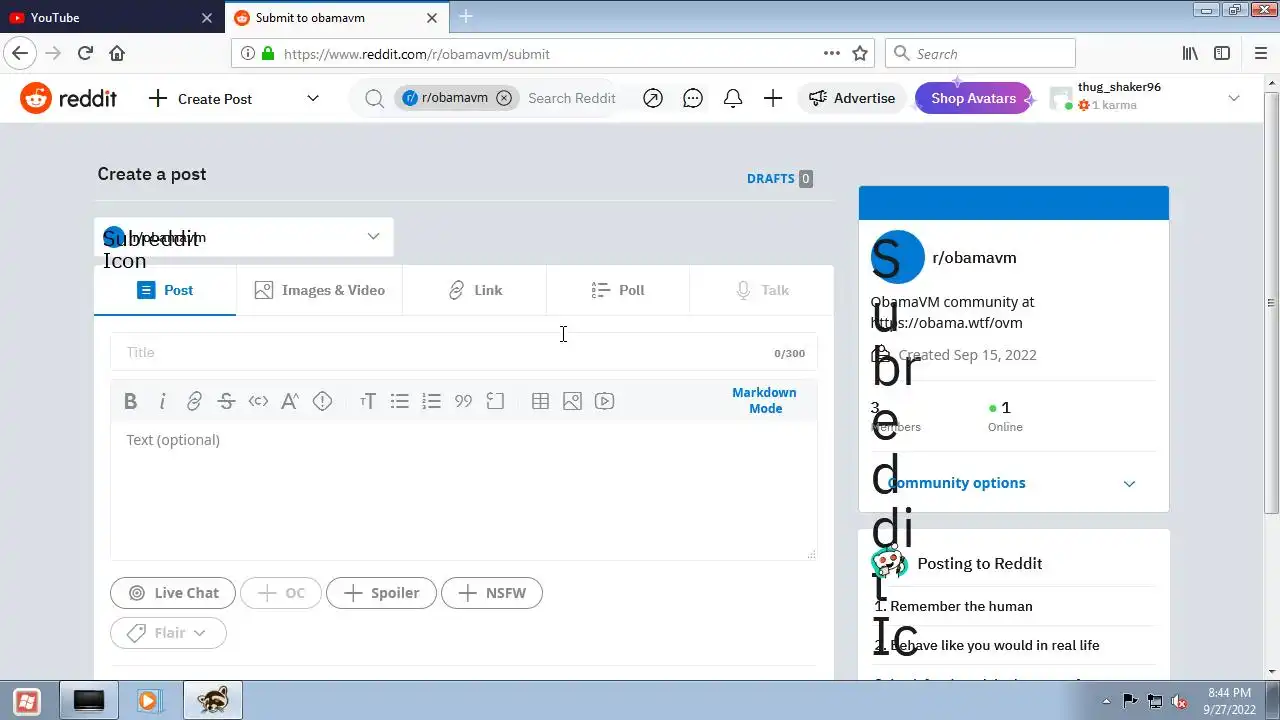The height and width of the screenshot is (720, 1280).
Task: Select the Post tab
Action: 165,290
